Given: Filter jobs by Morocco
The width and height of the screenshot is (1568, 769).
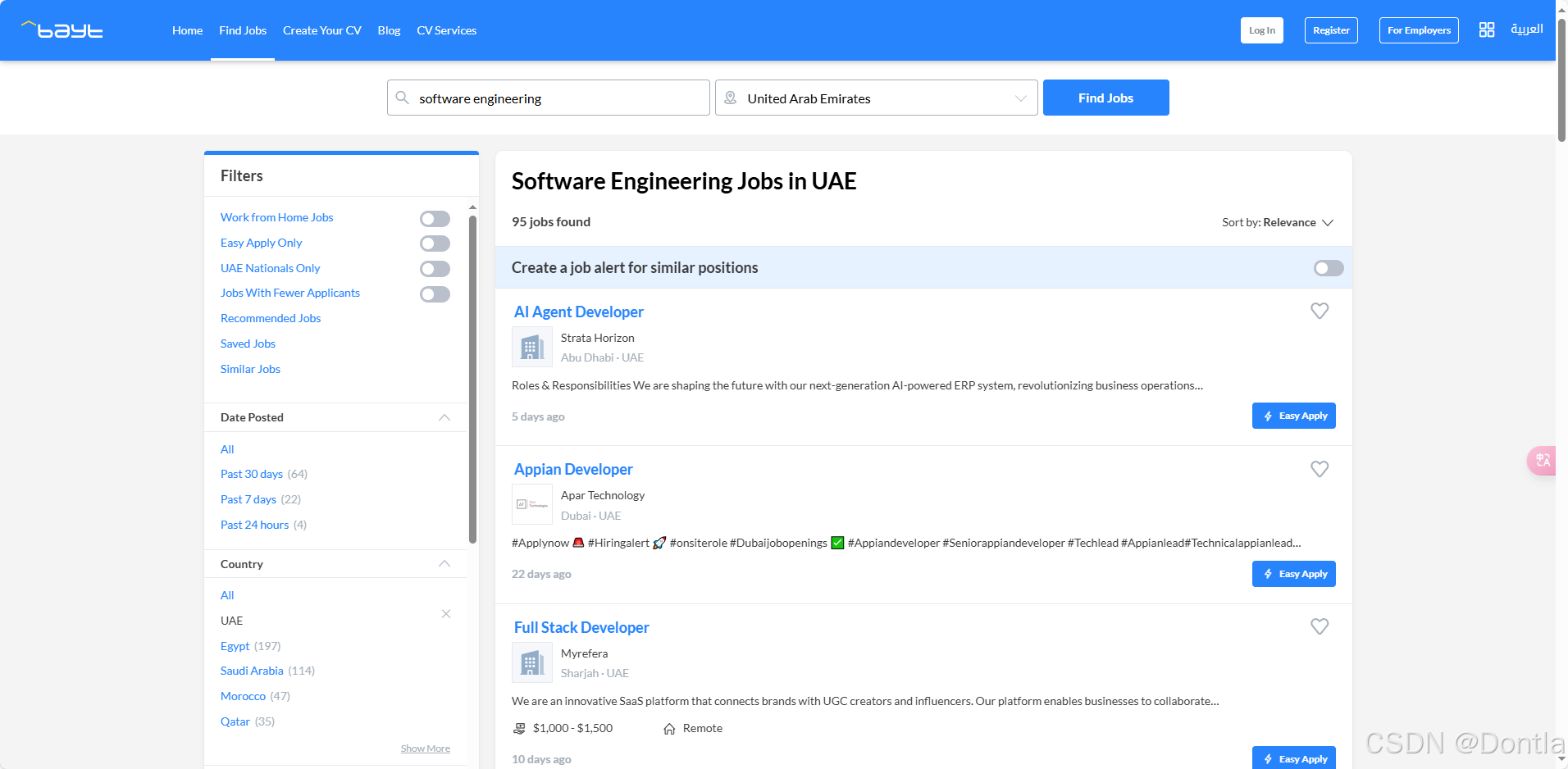Looking at the screenshot, I should pyautogui.click(x=243, y=696).
